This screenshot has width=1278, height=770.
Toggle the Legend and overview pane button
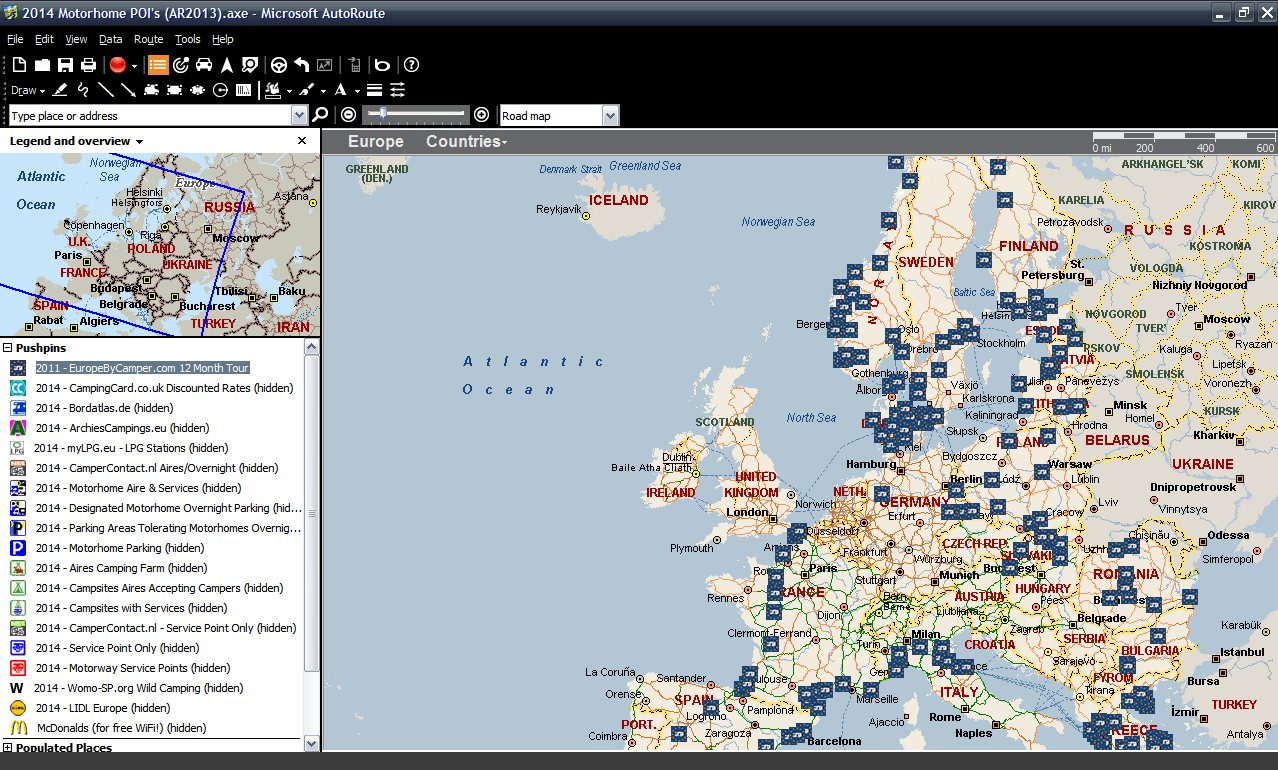coord(158,65)
